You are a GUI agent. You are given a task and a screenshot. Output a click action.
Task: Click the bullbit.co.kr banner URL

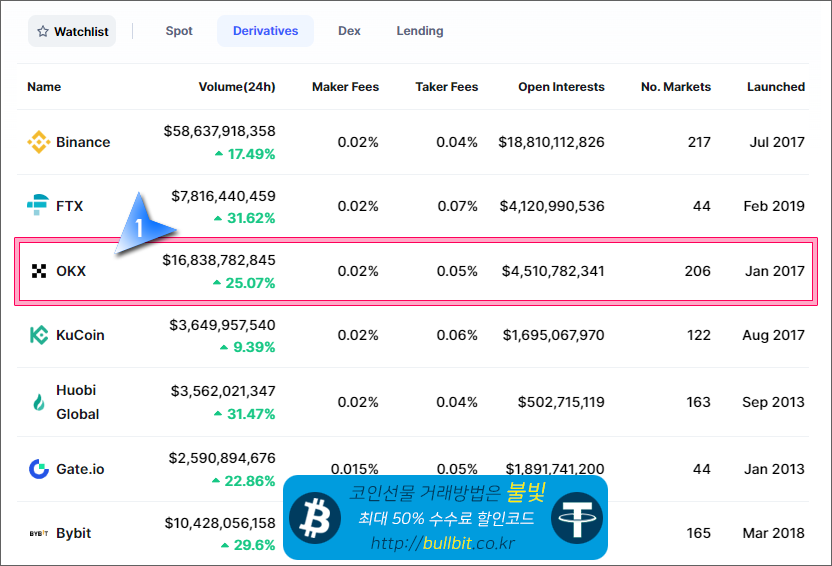(443, 543)
